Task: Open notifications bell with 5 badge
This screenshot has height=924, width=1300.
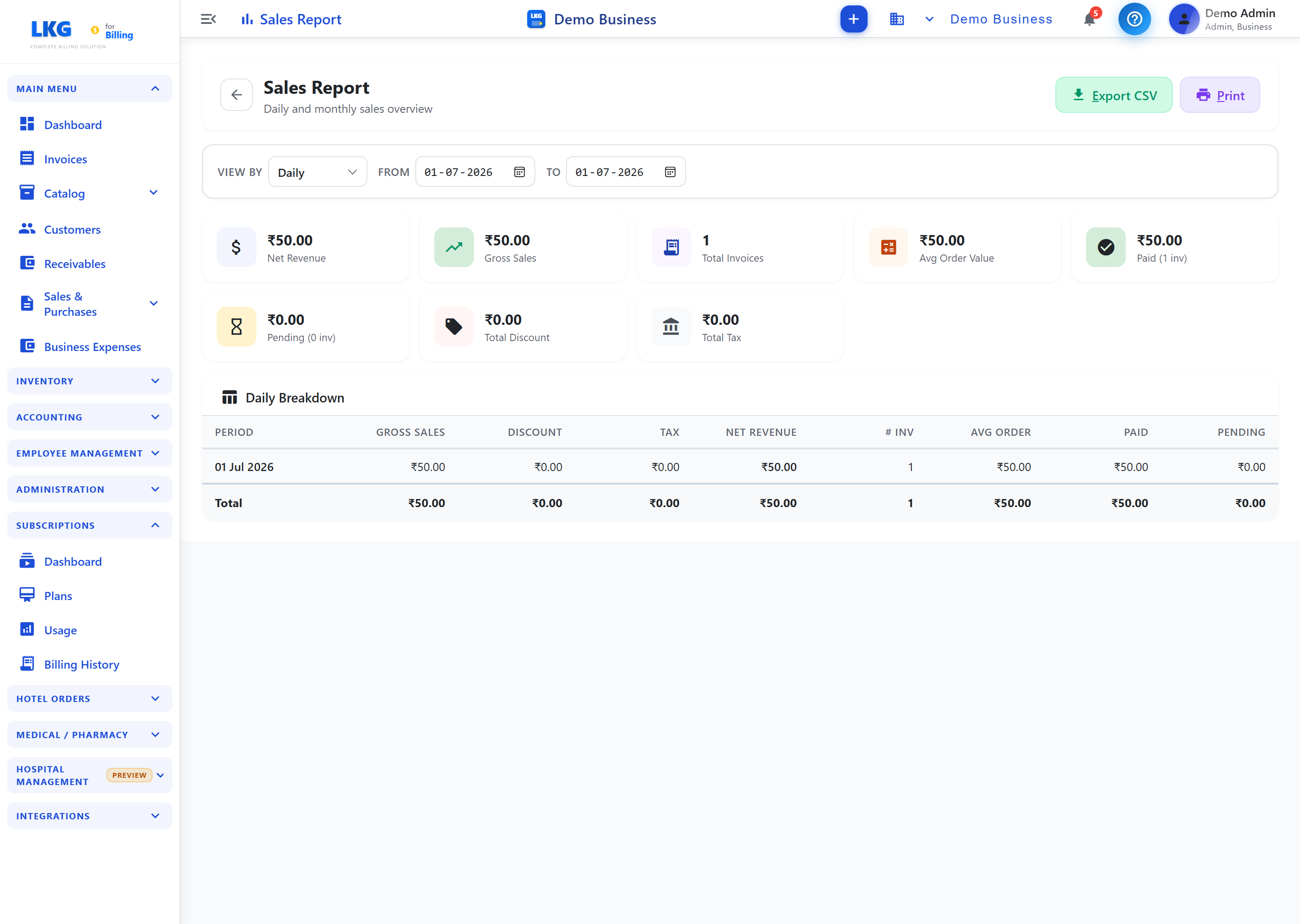Action: (x=1089, y=19)
